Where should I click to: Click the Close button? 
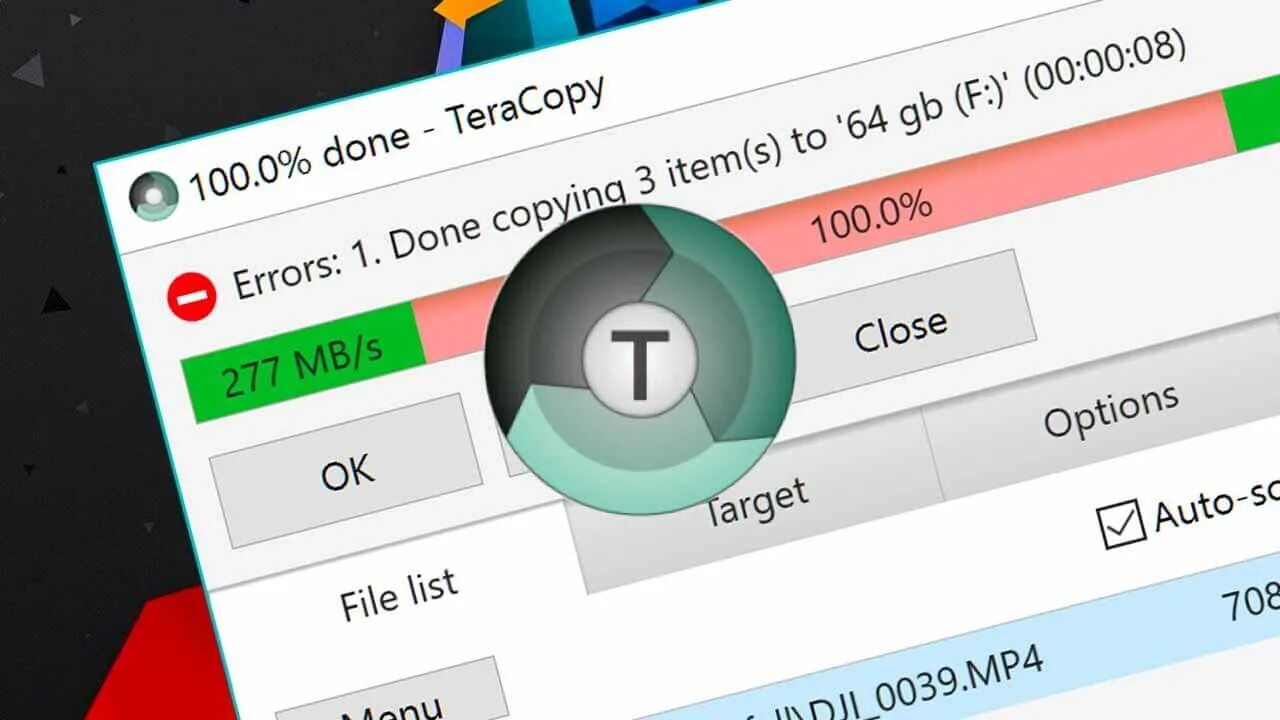coord(900,327)
